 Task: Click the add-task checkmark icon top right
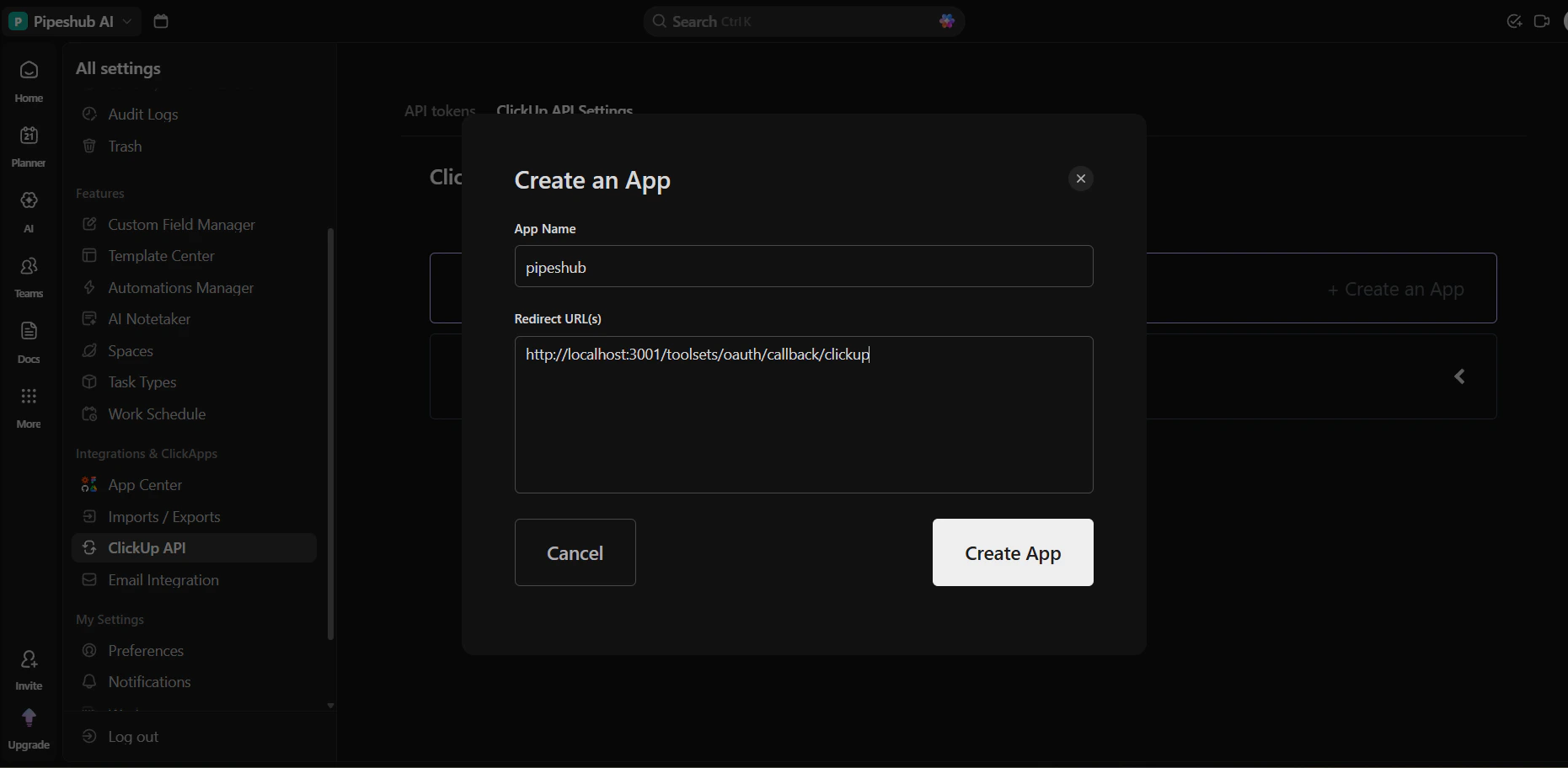[1514, 21]
